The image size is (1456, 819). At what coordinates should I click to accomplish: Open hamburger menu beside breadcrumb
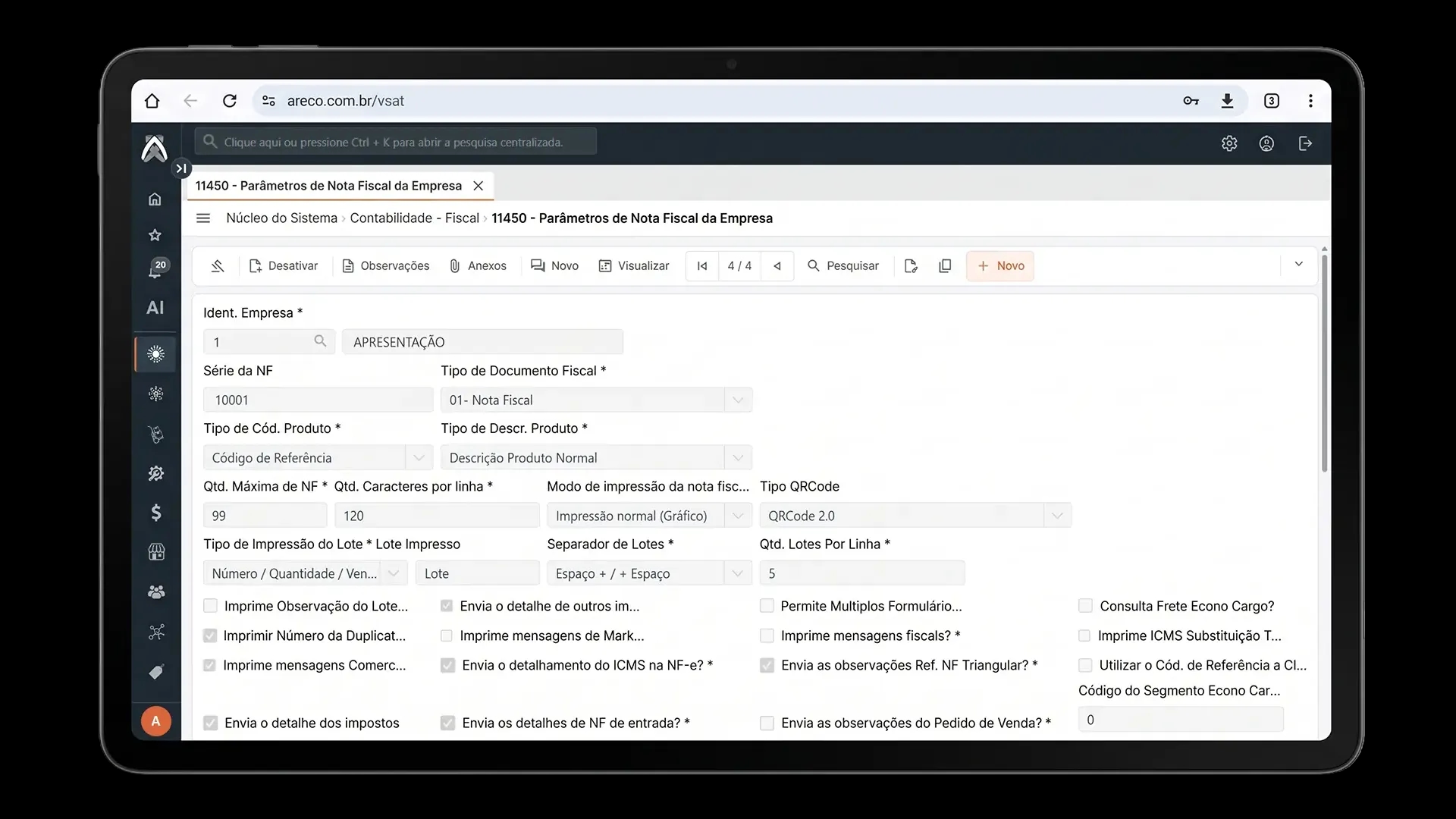tap(203, 218)
